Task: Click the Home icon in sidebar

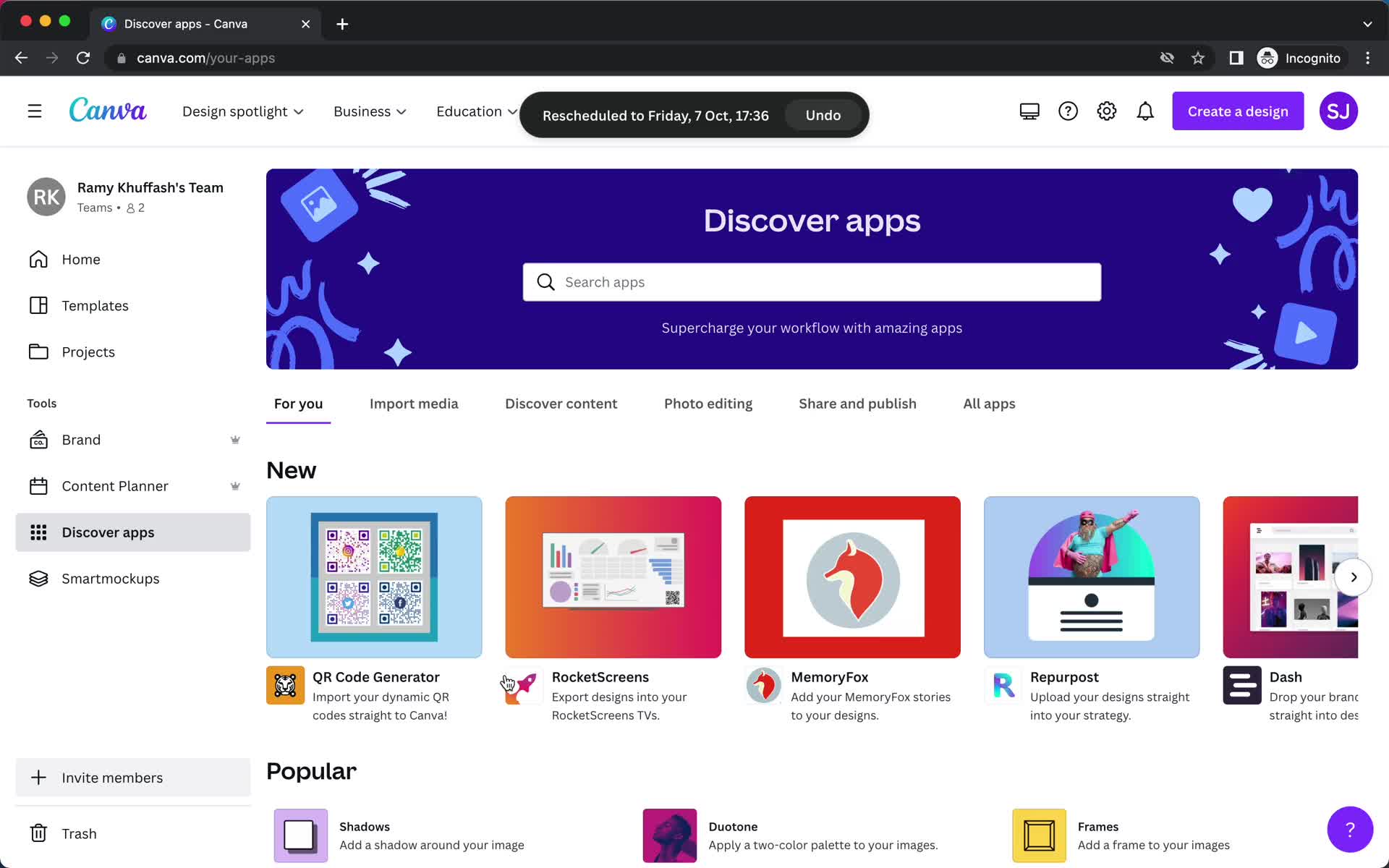Action: (38, 259)
